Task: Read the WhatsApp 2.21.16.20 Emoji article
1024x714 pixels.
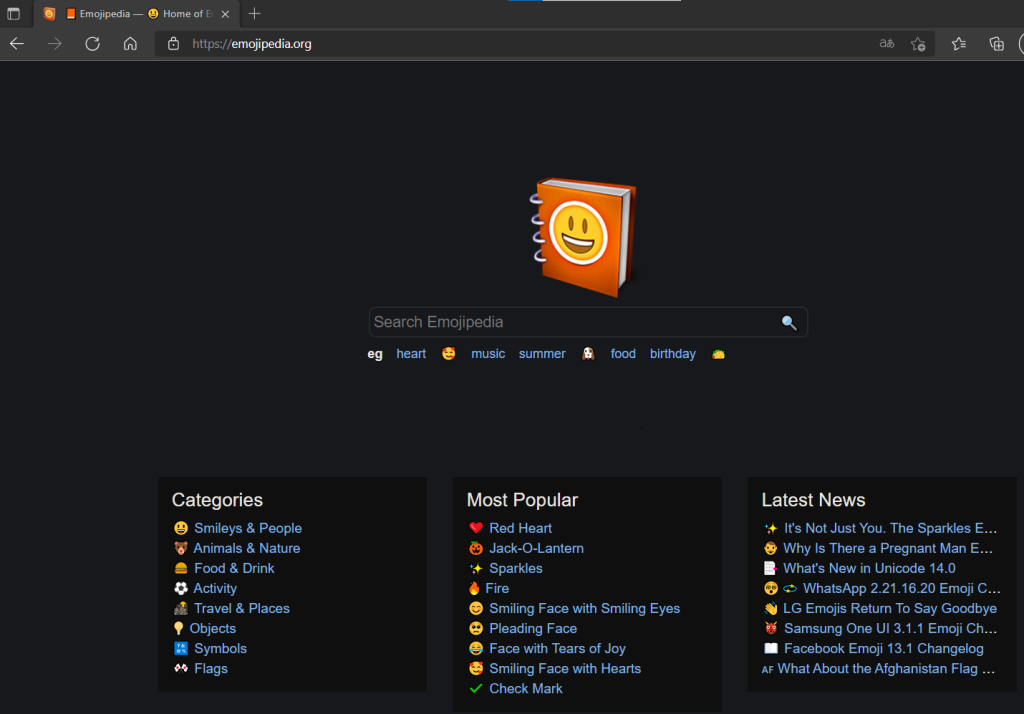Action: tap(901, 589)
